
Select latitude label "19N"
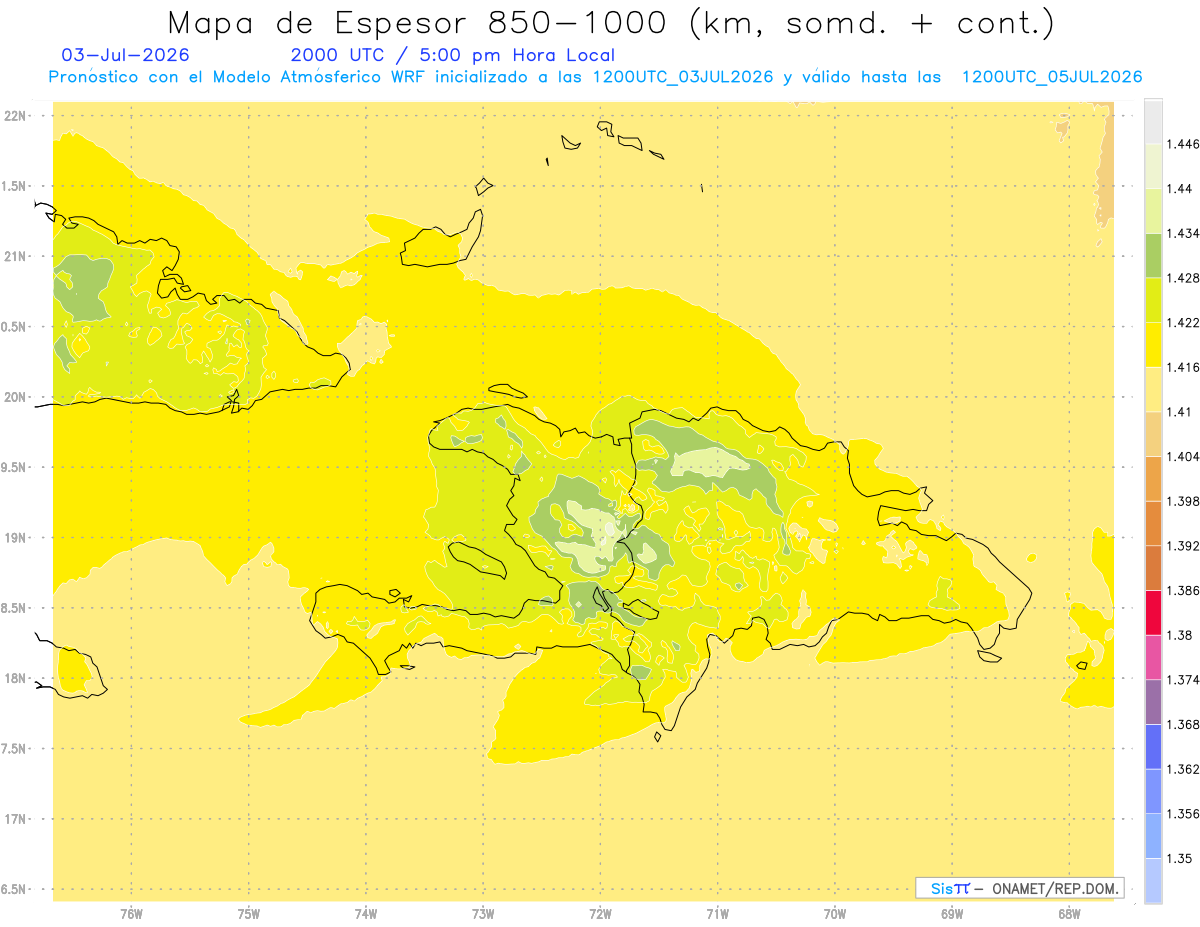pyautogui.click(x=15, y=538)
